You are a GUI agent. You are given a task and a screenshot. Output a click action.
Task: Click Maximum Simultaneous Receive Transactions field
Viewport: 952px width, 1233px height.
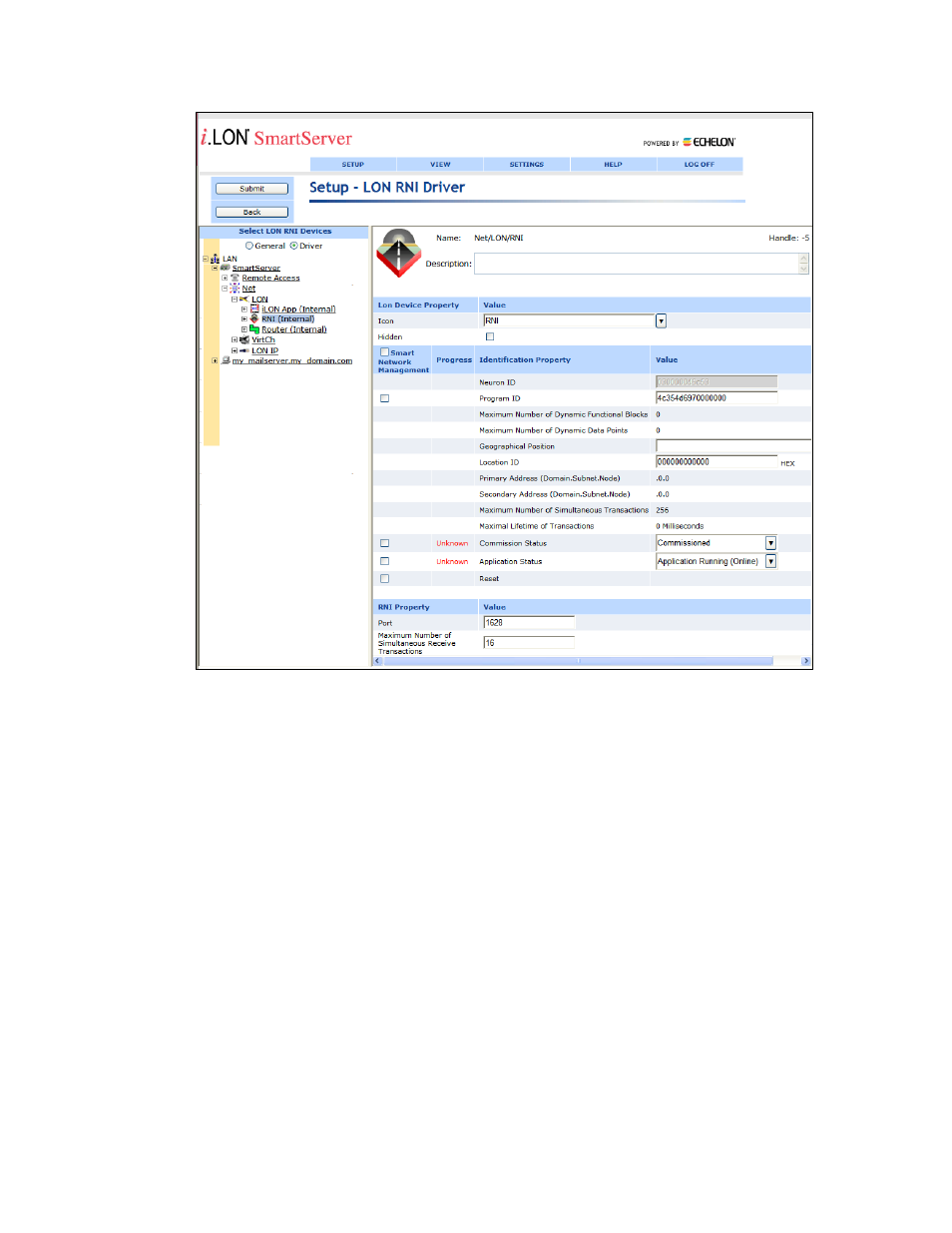click(529, 643)
